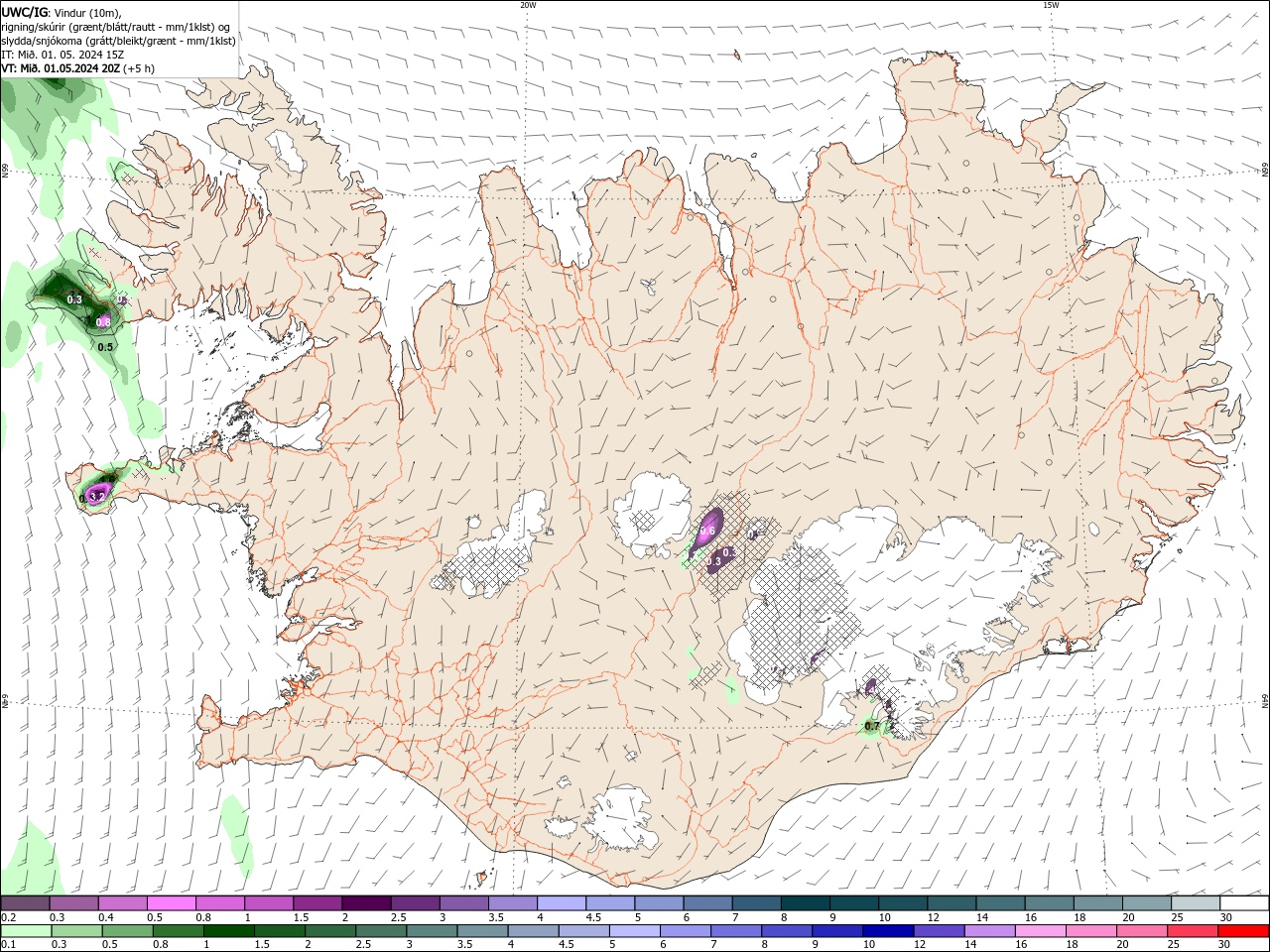
Task: Click the upper-scale swatch between 12 and 14
Action: 952,903
